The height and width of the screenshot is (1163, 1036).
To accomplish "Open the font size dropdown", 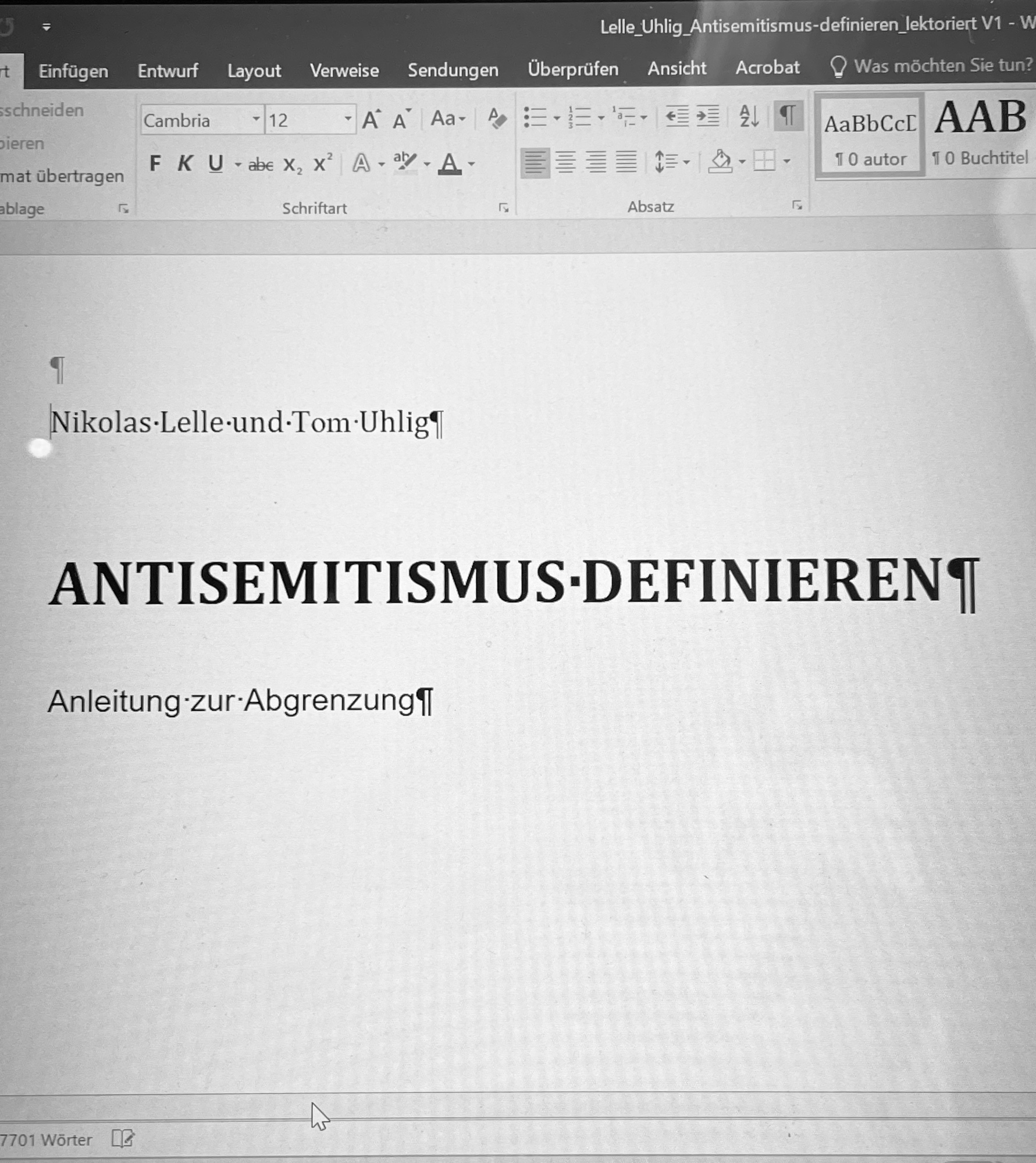I will coord(347,120).
